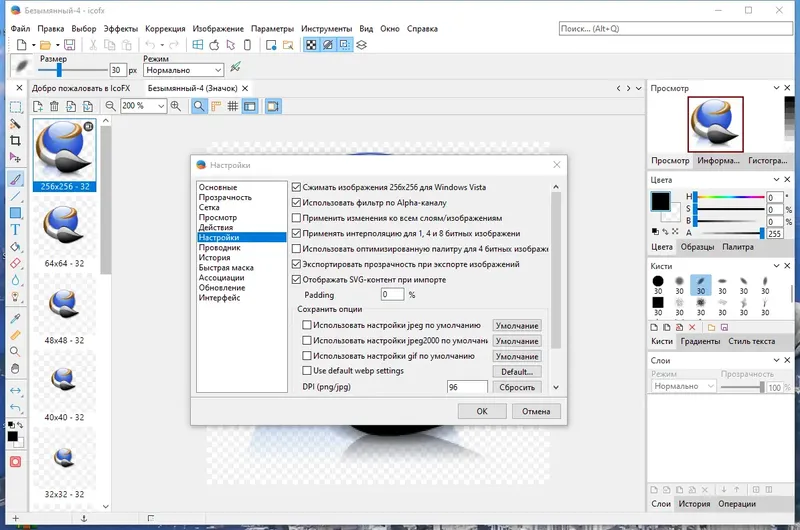Click zoom out magnifier icon
The image size is (800, 530).
pos(110,106)
